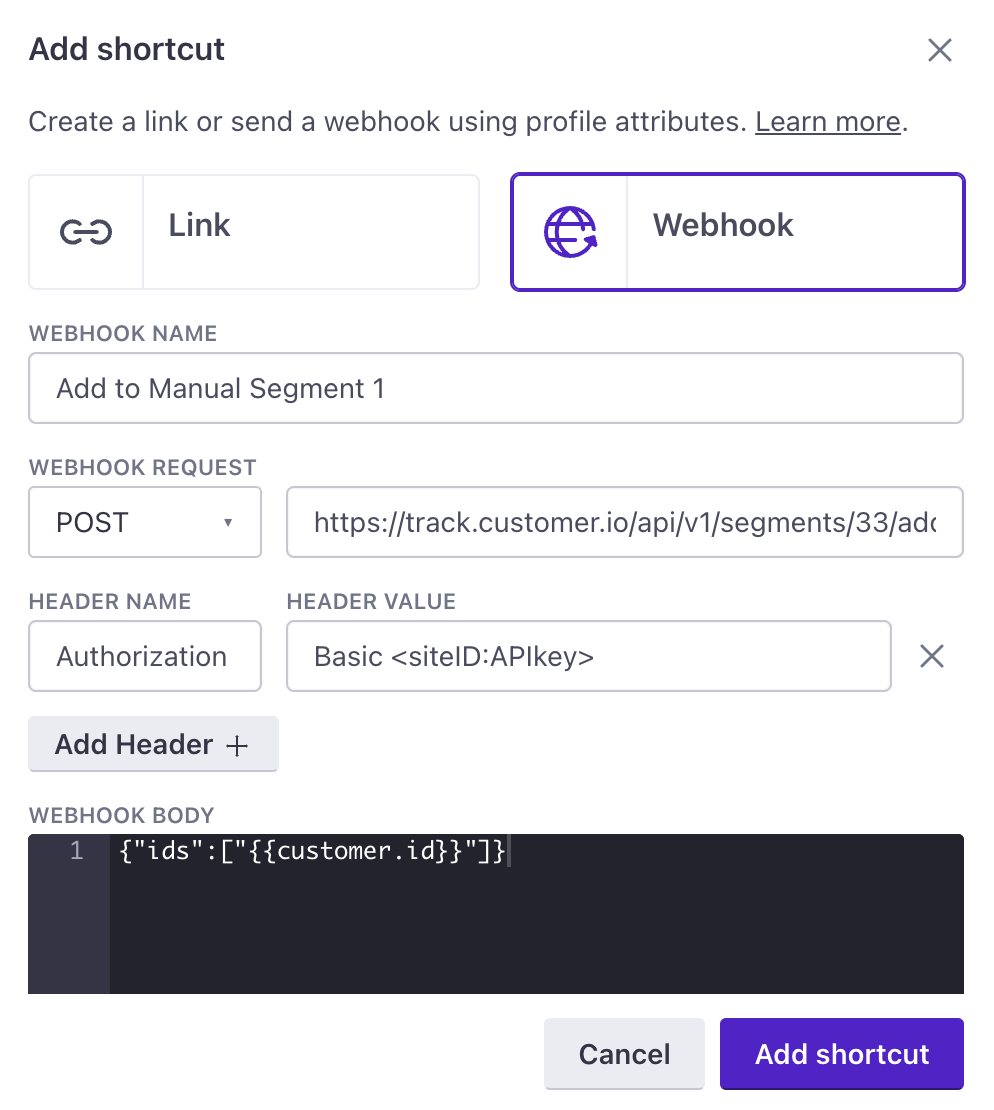Image resolution: width=994 pixels, height=1110 pixels.
Task: Click the Add shortcut dialog title
Action: [127, 49]
